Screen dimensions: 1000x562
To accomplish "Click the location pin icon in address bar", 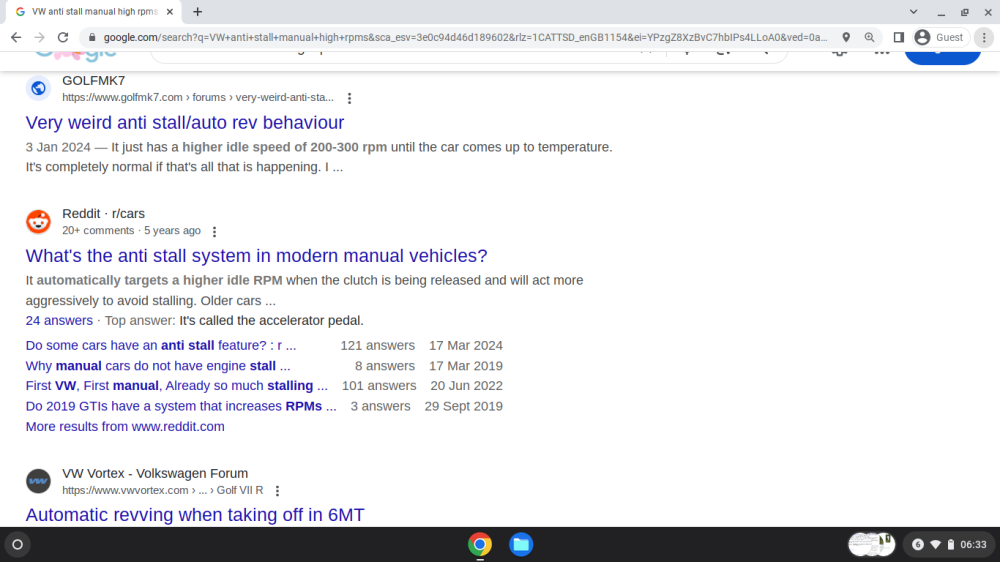I will click(x=846, y=38).
